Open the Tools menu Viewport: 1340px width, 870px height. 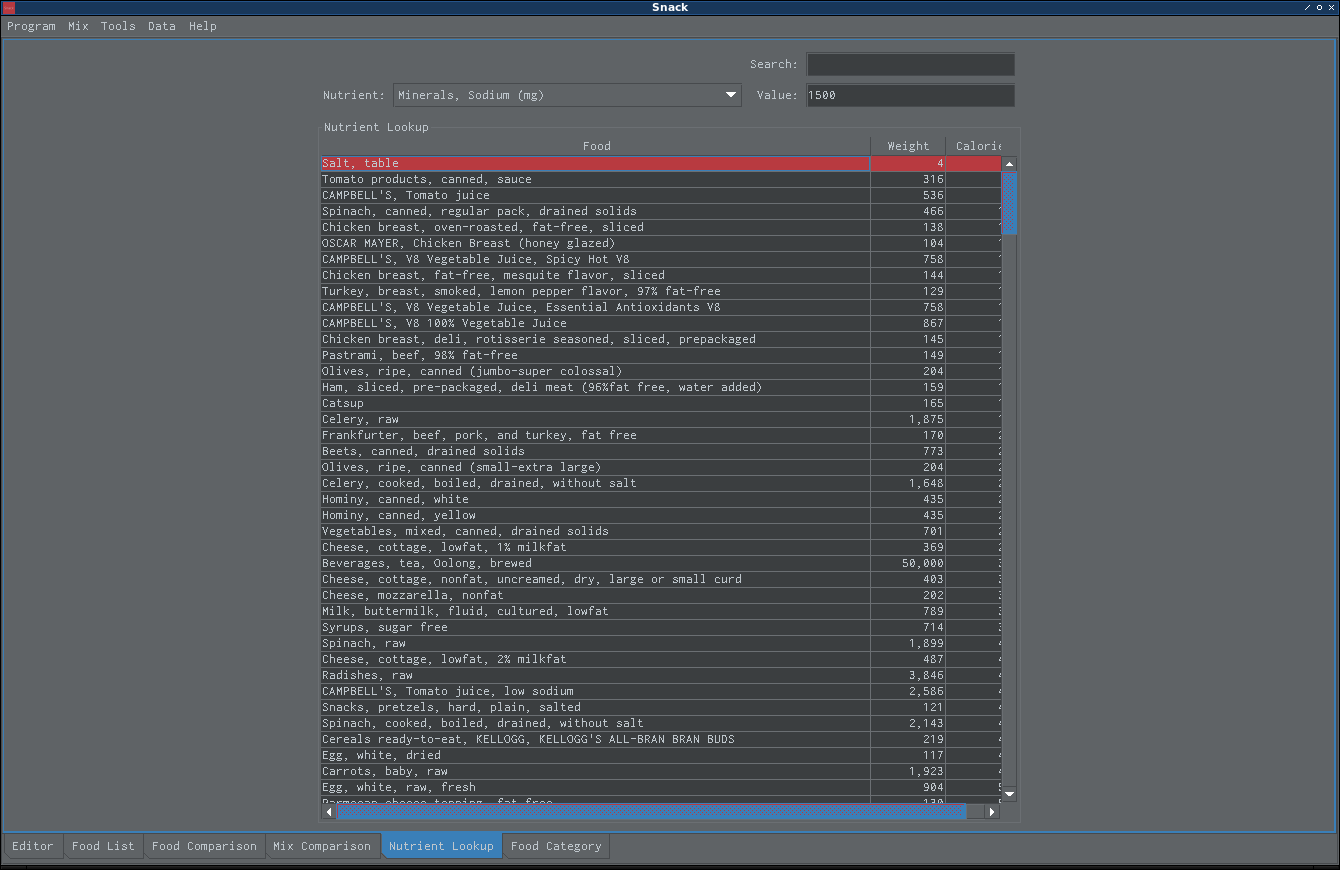(x=118, y=26)
